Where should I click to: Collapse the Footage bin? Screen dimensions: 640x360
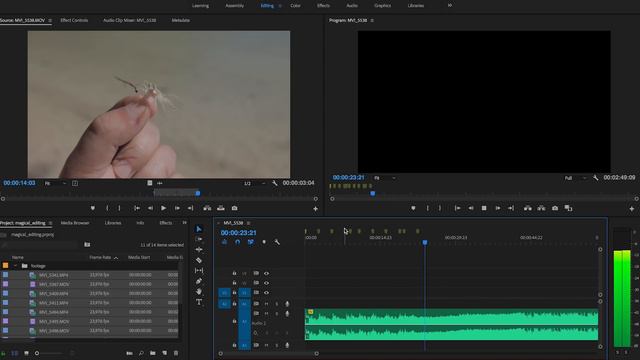pyautogui.click(x=15, y=266)
